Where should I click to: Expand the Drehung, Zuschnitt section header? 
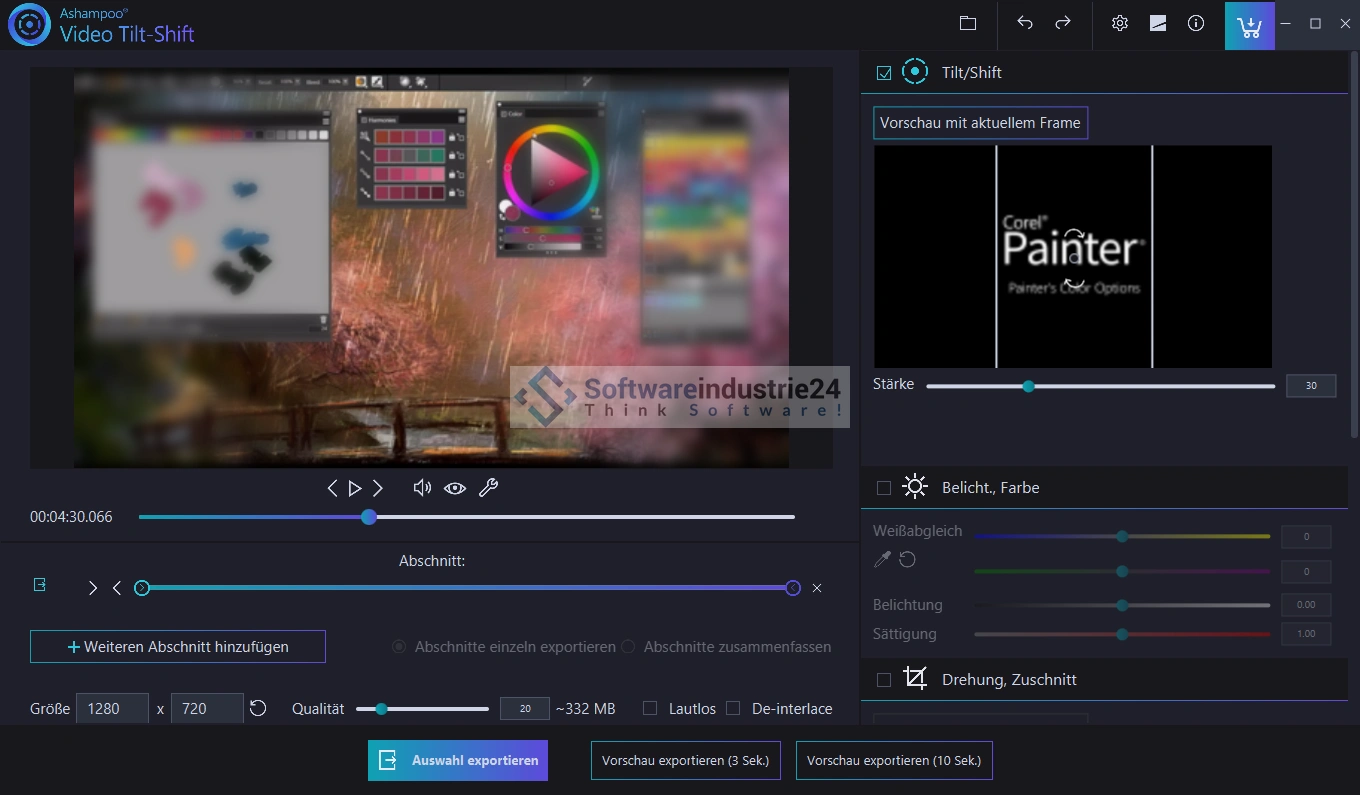[1009, 680]
